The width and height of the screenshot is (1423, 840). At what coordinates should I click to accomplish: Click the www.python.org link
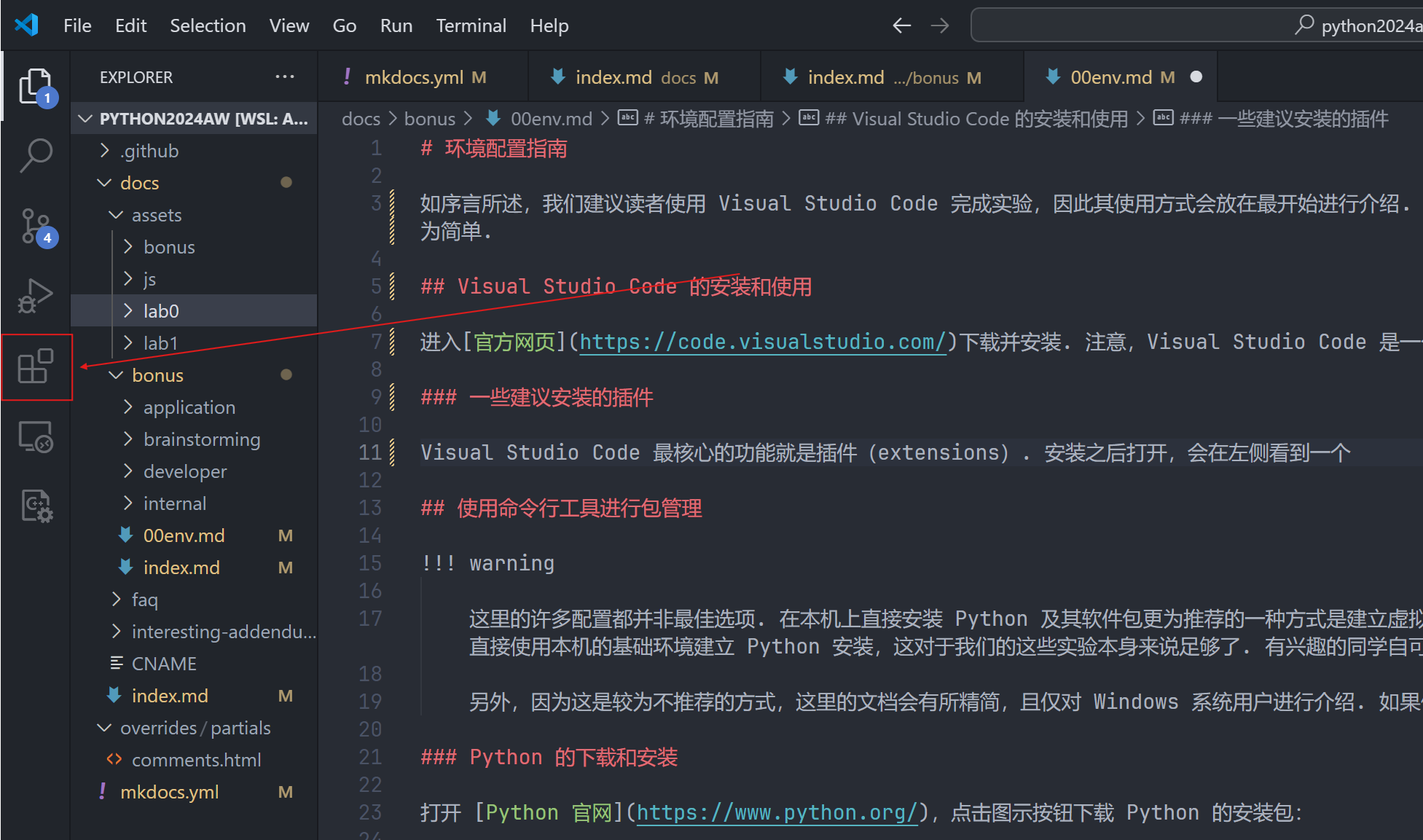click(776, 813)
